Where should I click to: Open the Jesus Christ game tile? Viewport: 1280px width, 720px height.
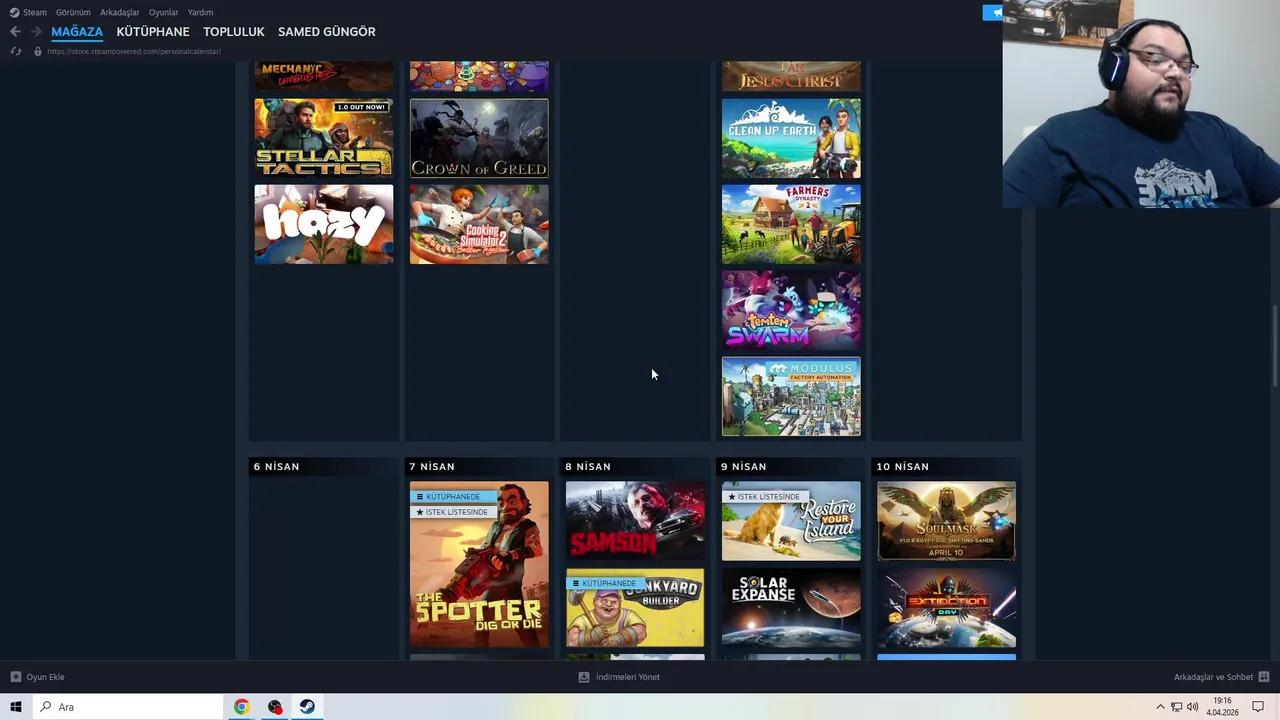791,76
